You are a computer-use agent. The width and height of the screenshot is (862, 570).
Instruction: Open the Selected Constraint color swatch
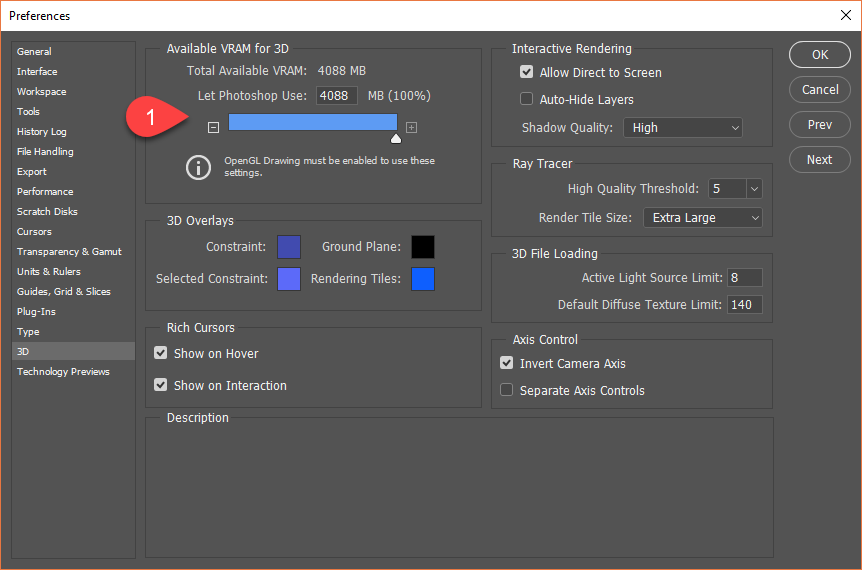pos(289,279)
